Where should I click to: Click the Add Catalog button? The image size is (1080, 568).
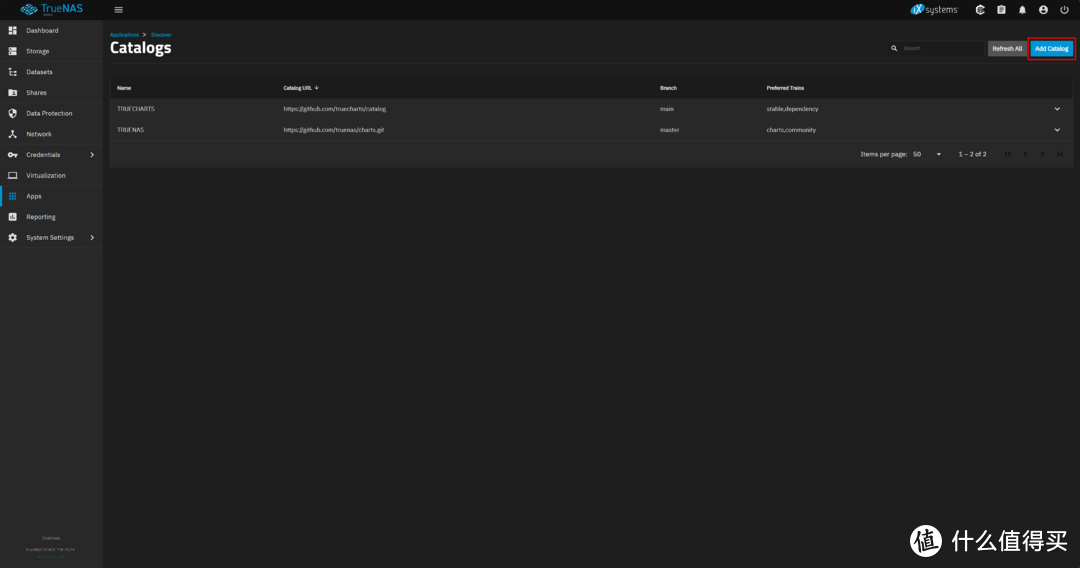1051,48
